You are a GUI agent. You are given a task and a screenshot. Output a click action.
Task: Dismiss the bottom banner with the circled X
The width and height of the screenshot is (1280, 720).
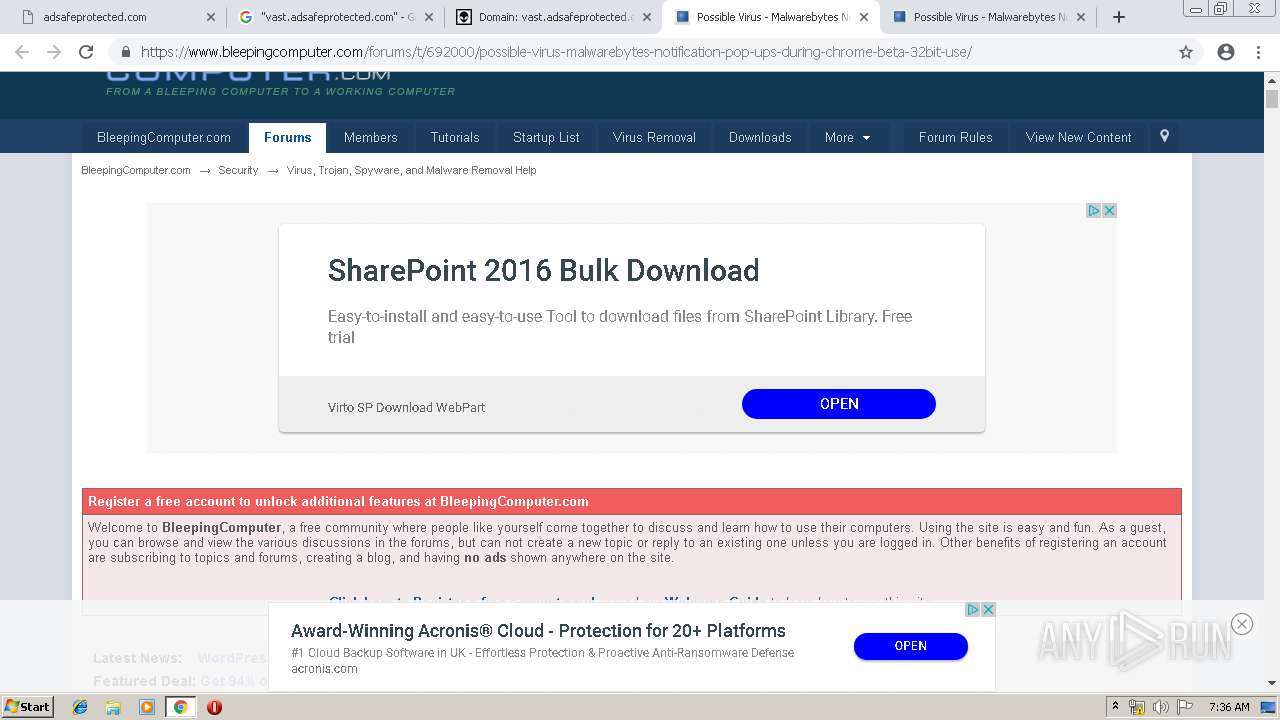(1242, 624)
